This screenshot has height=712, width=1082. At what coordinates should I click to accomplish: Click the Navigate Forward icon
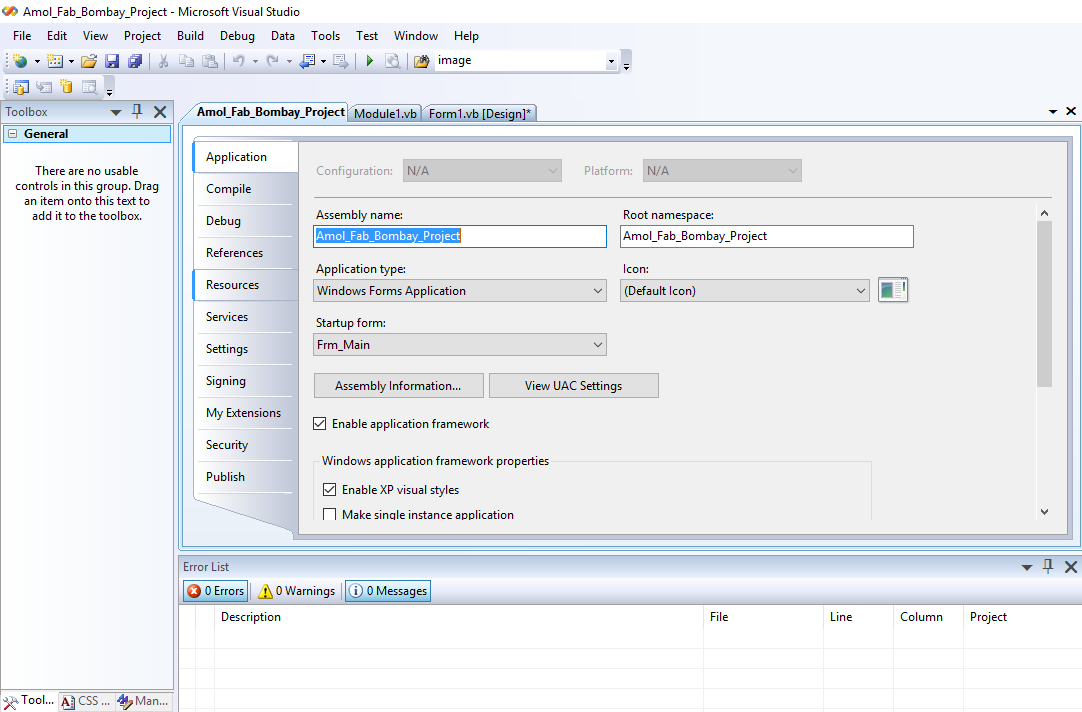coord(341,61)
